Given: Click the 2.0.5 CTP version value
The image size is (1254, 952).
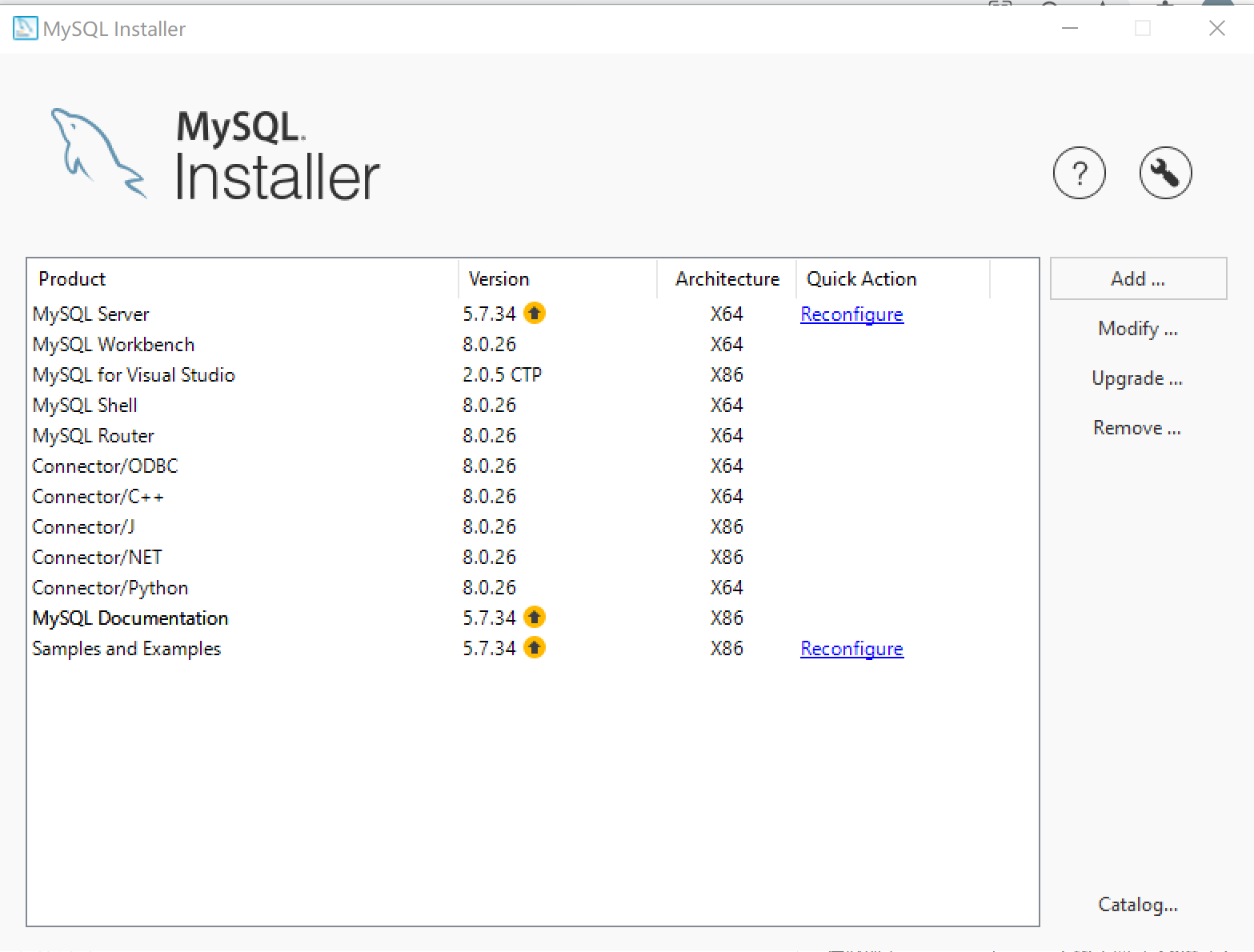Looking at the screenshot, I should [x=502, y=375].
